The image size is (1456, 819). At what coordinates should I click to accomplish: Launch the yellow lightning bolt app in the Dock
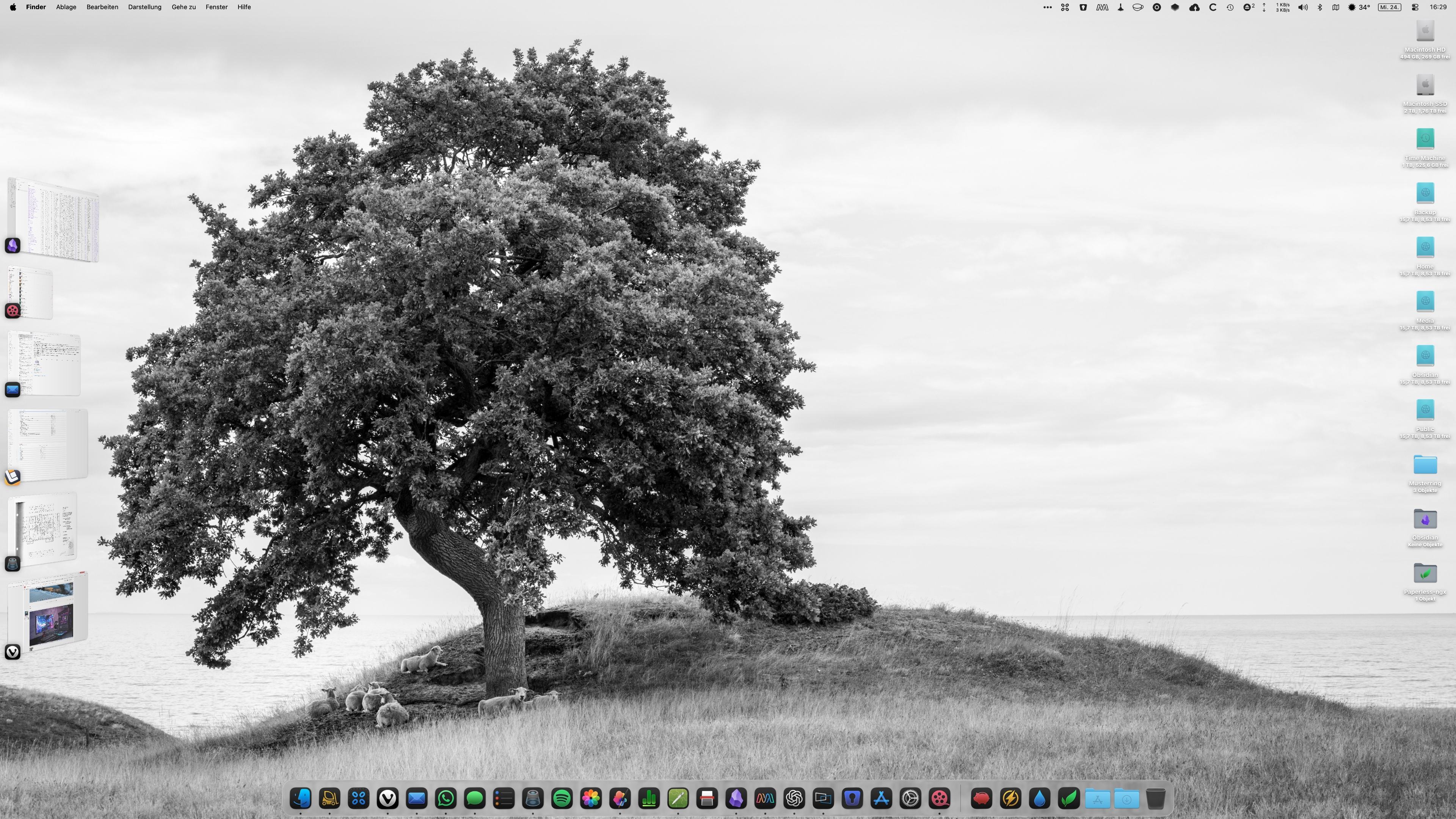[1010, 798]
